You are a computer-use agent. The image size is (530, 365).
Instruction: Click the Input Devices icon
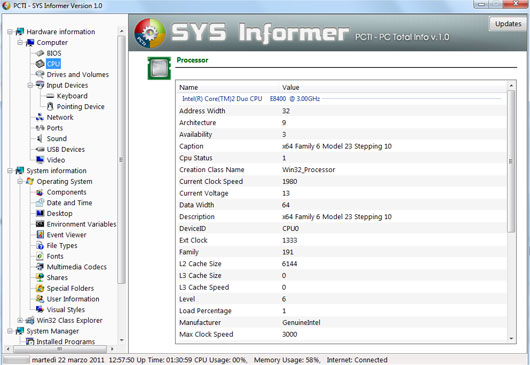click(x=40, y=85)
